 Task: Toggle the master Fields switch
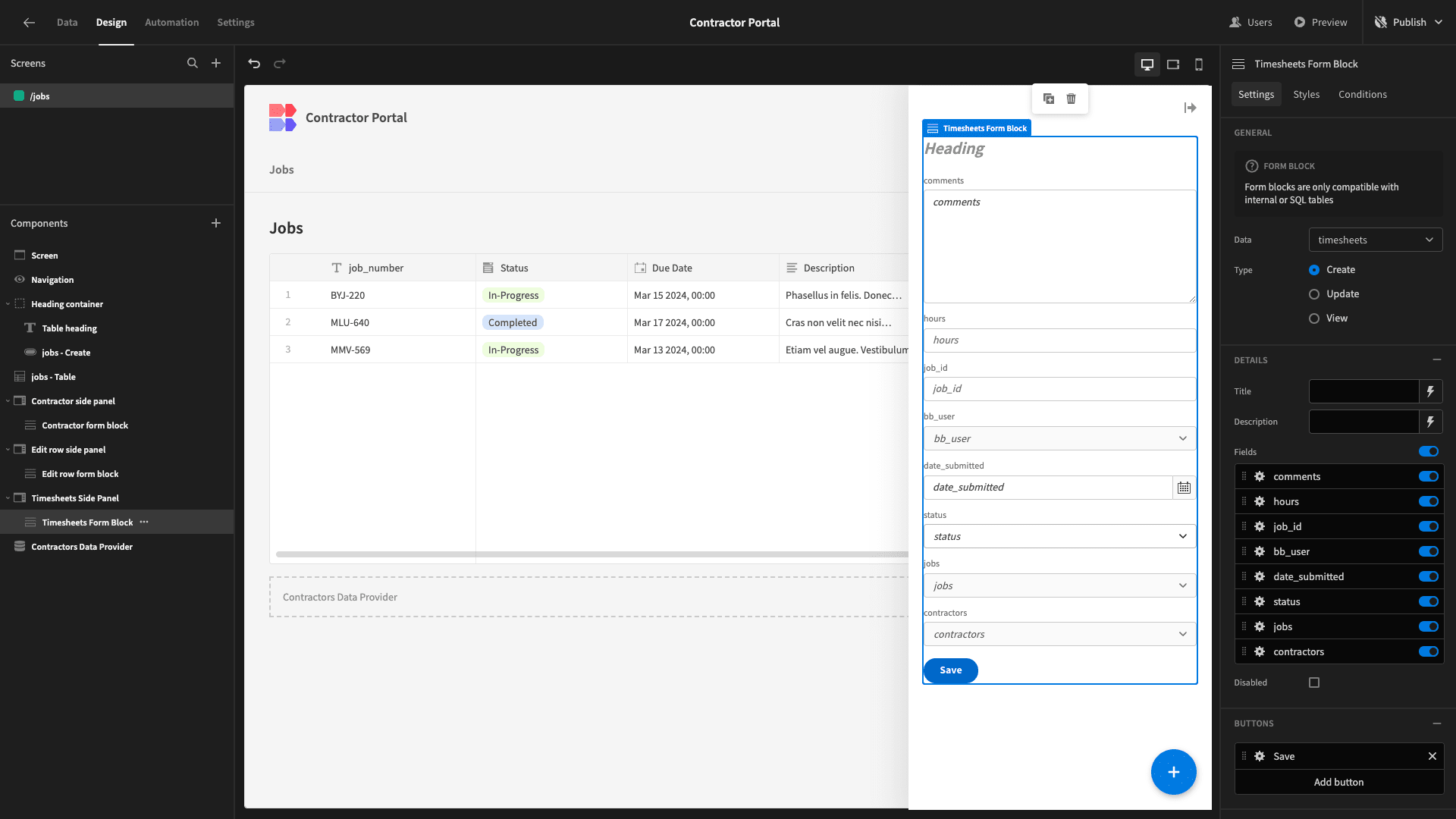(x=1429, y=452)
